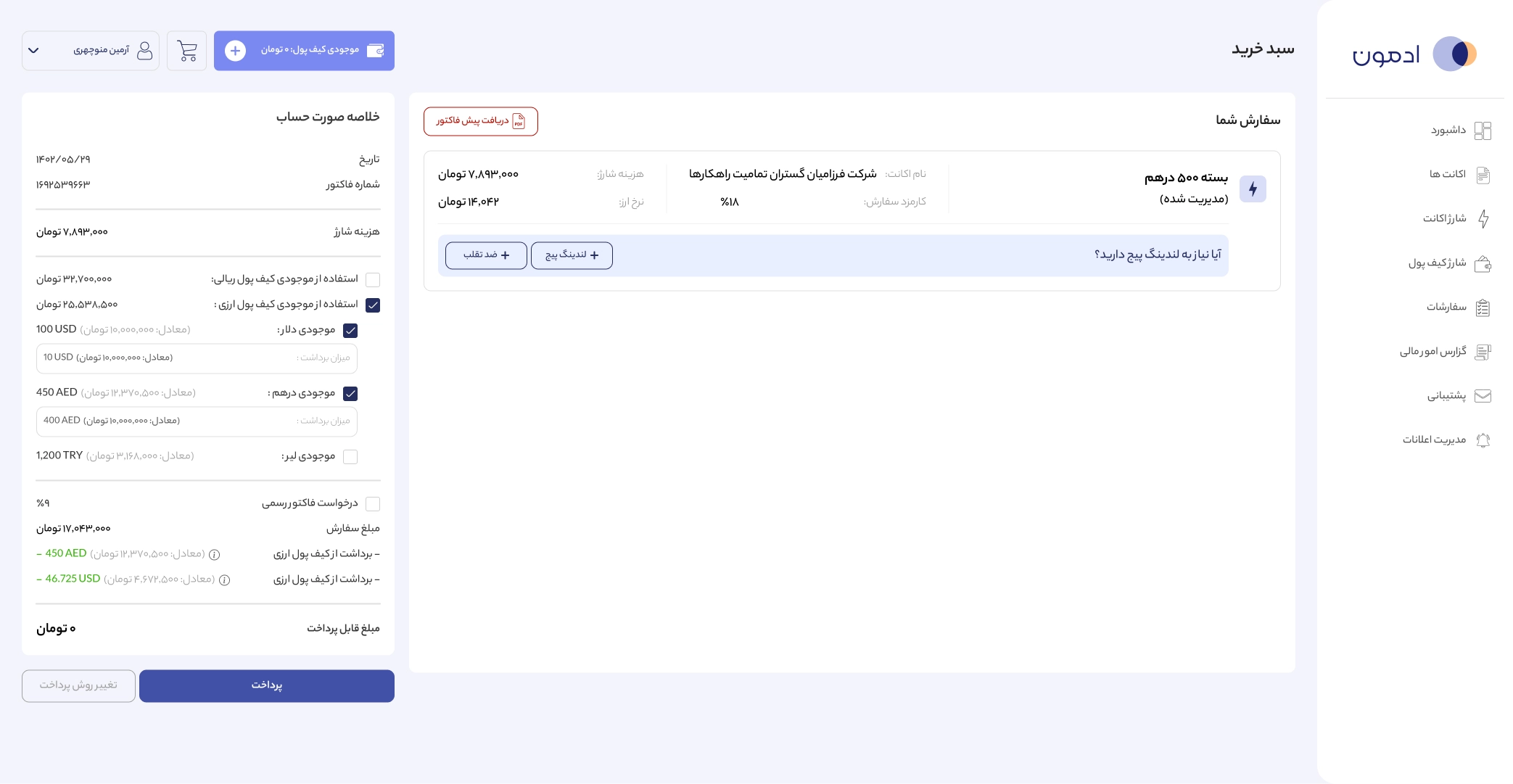
Task: Click the wallet balance موجودی کیف پول button
Action: coord(304,51)
